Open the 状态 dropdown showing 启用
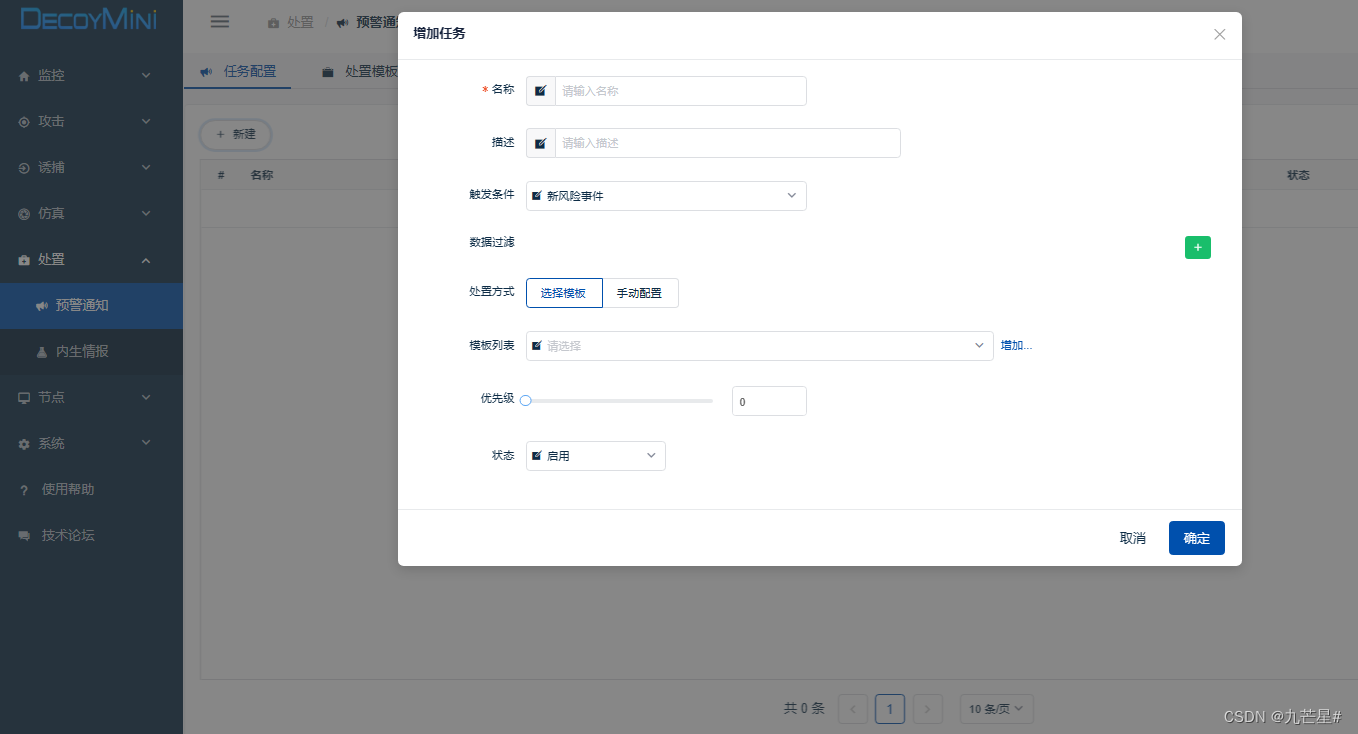Viewport: 1358px width, 734px height. tap(596, 456)
